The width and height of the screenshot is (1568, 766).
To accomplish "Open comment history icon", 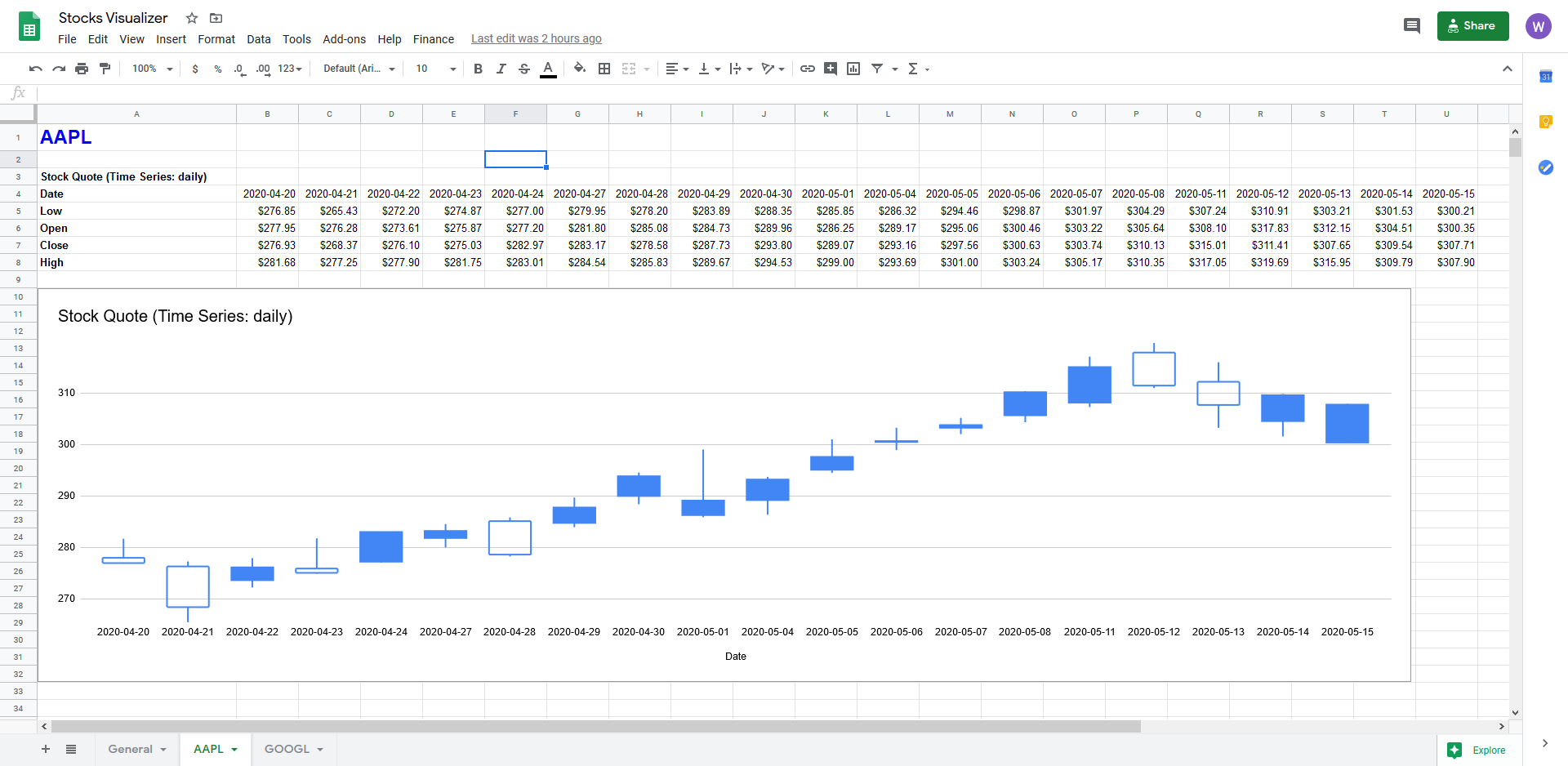I will click(x=1412, y=26).
